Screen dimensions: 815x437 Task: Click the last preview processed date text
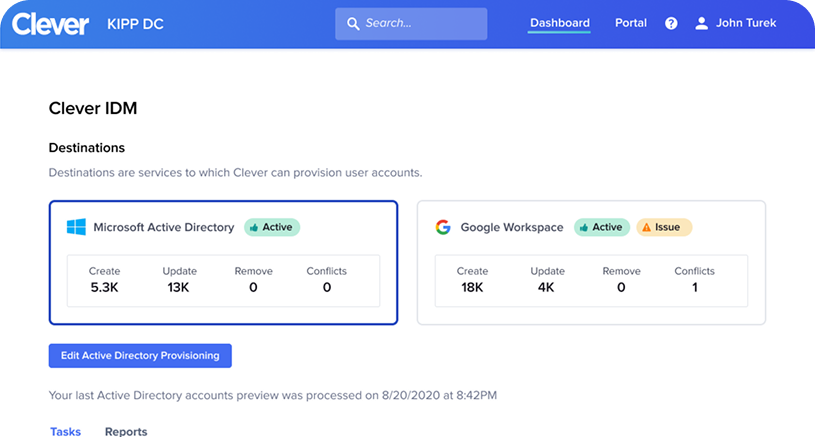(273, 395)
